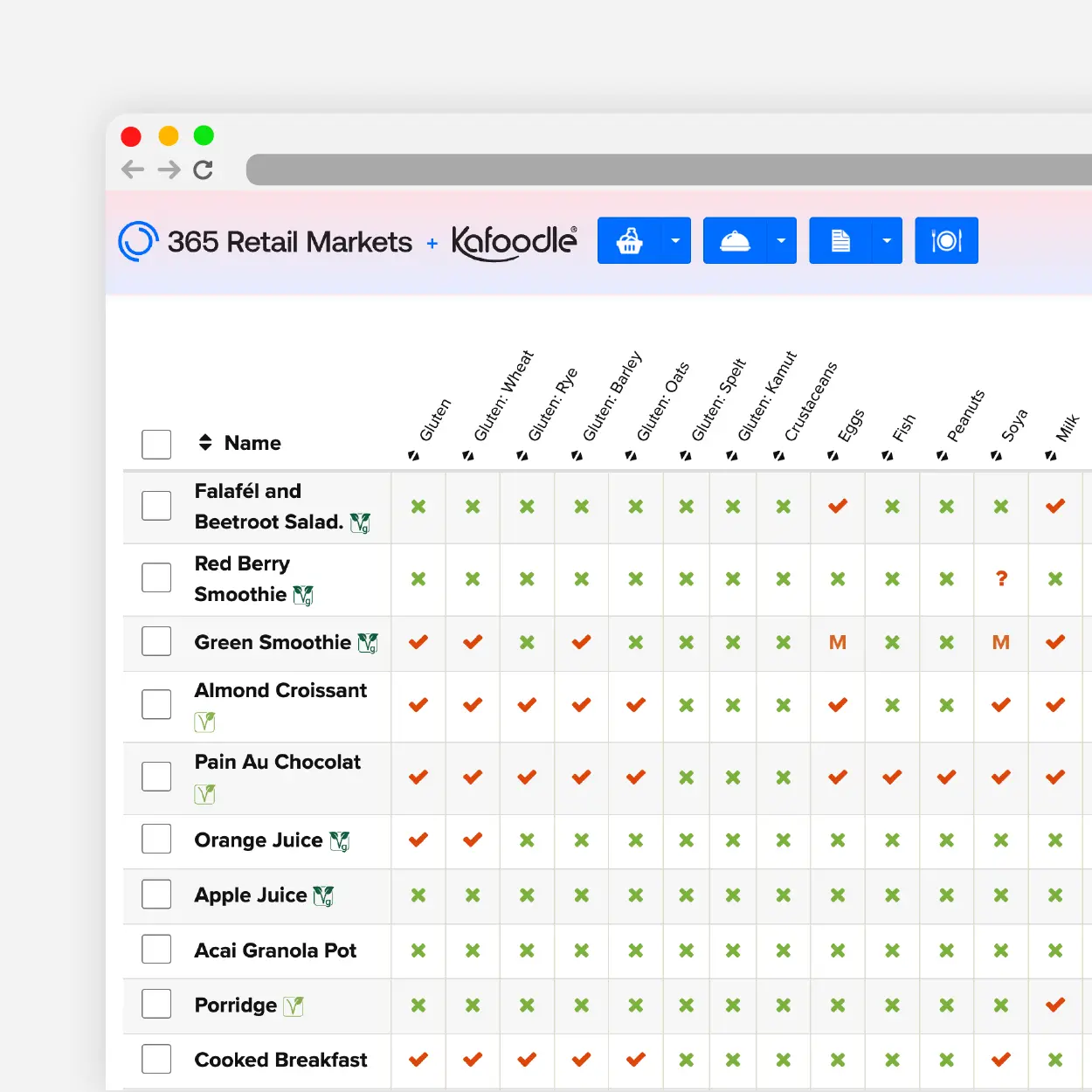The width and height of the screenshot is (1092, 1092).
Task: Open the Pain Au Chocolat row name
Action: coord(277,762)
